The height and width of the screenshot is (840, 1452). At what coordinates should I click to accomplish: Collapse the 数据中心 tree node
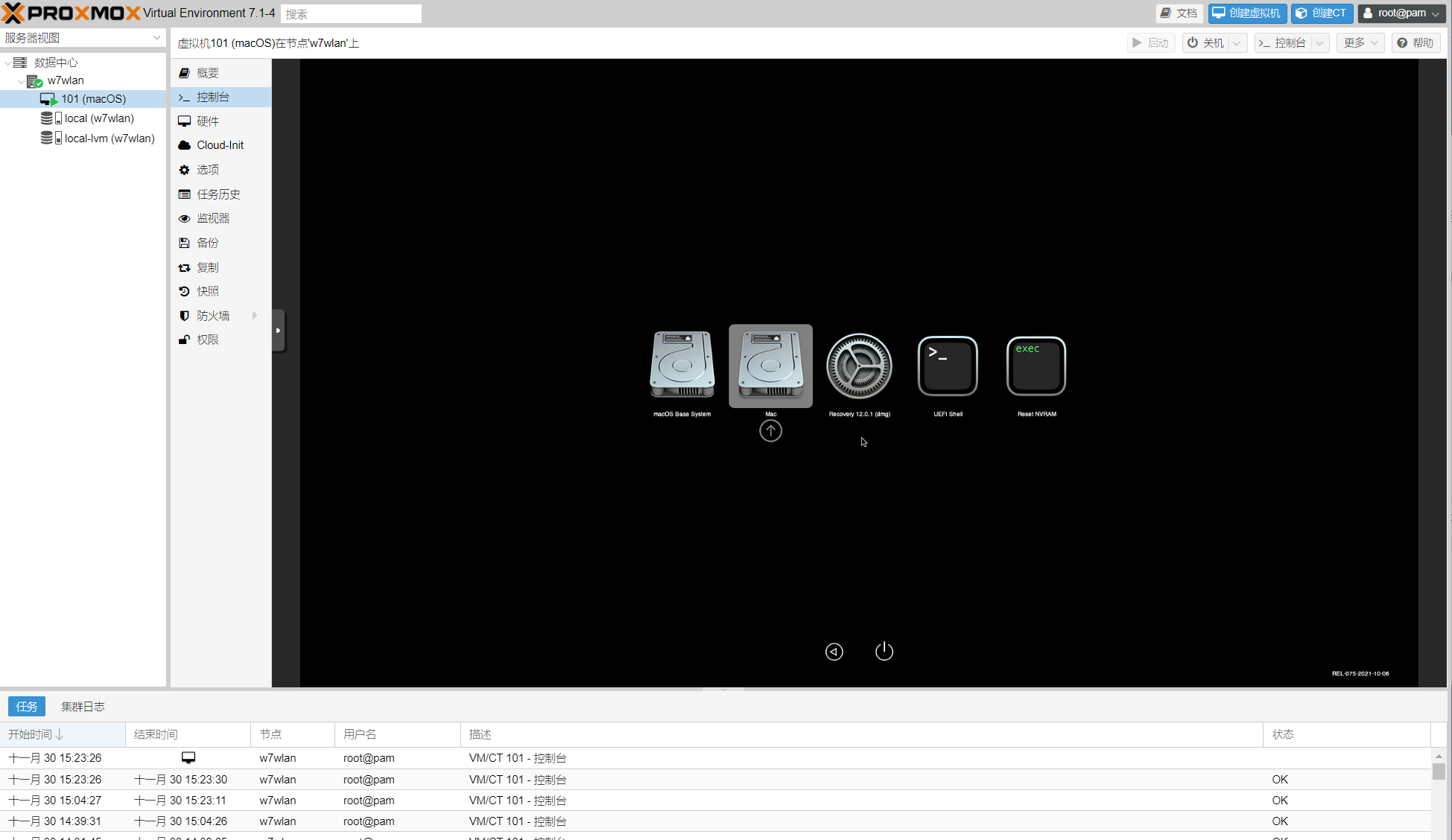tap(7, 63)
